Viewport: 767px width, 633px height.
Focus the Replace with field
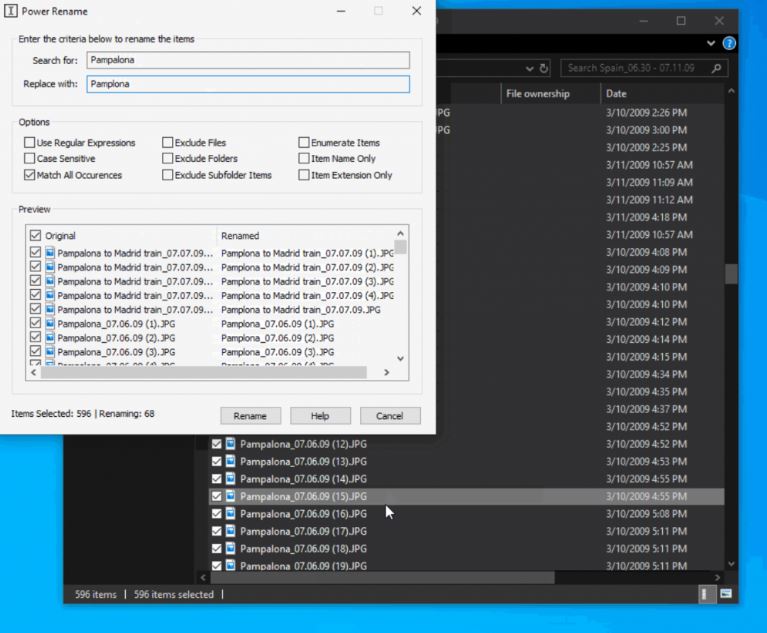[x=248, y=84]
